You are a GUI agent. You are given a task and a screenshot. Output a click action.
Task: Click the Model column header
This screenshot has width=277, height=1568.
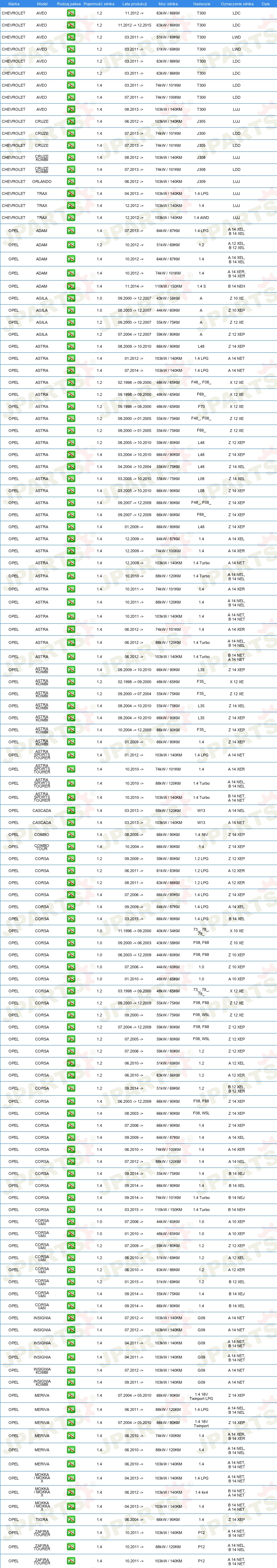tap(42, 4)
